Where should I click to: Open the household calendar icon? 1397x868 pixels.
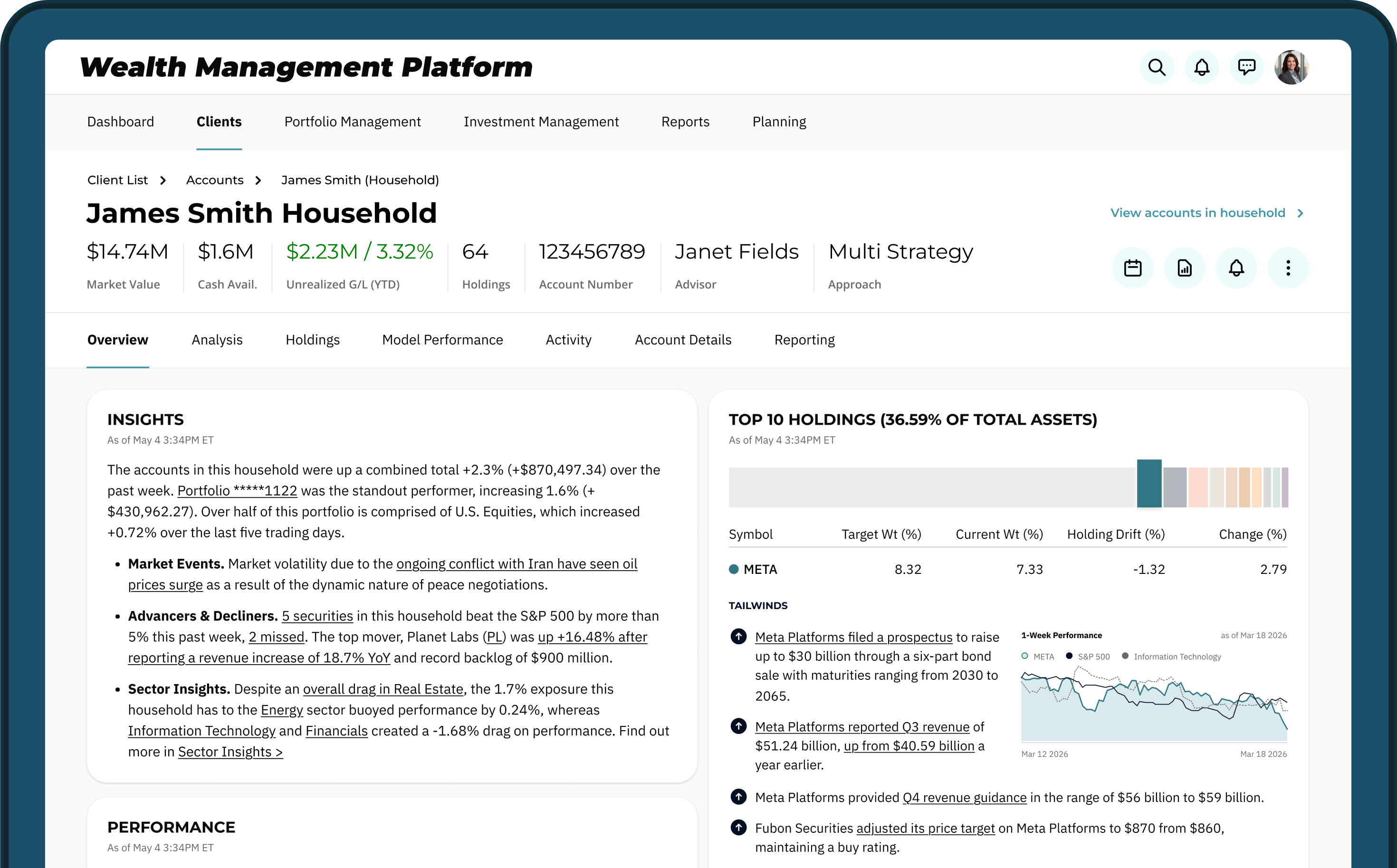[1133, 268]
